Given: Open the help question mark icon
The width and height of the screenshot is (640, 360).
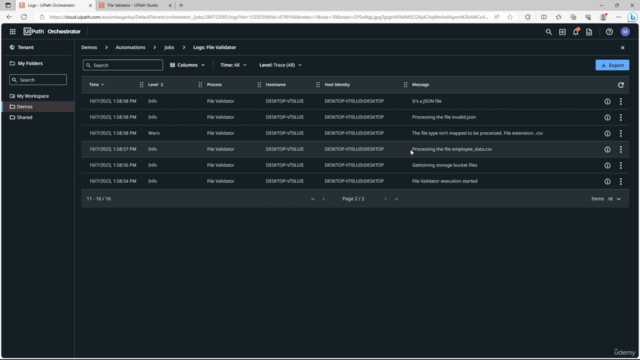Looking at the screenshot, I should tap(609, 32).
